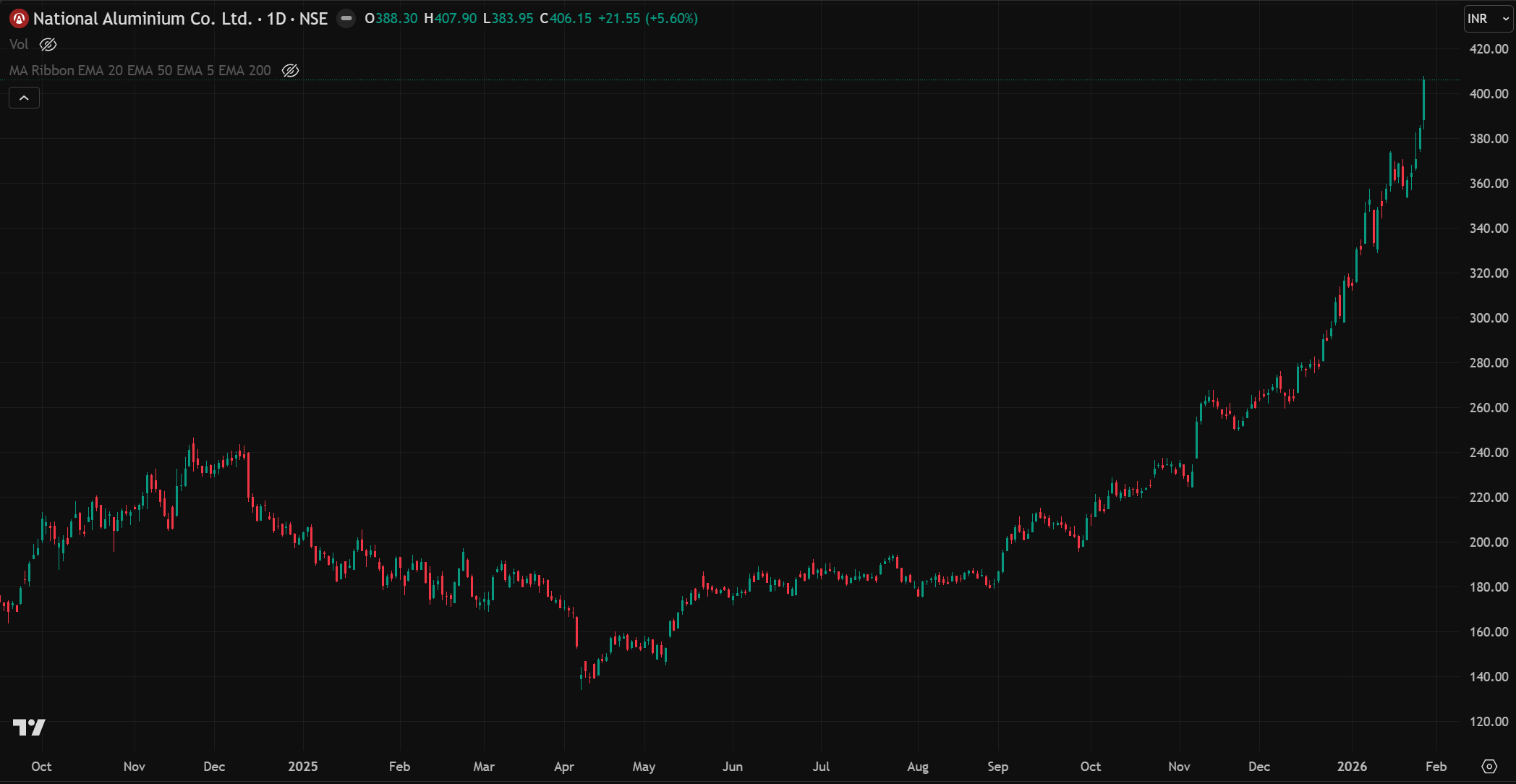Click the market status dash icon
This screenshot has height=784, width=1516.
point(346,19)
